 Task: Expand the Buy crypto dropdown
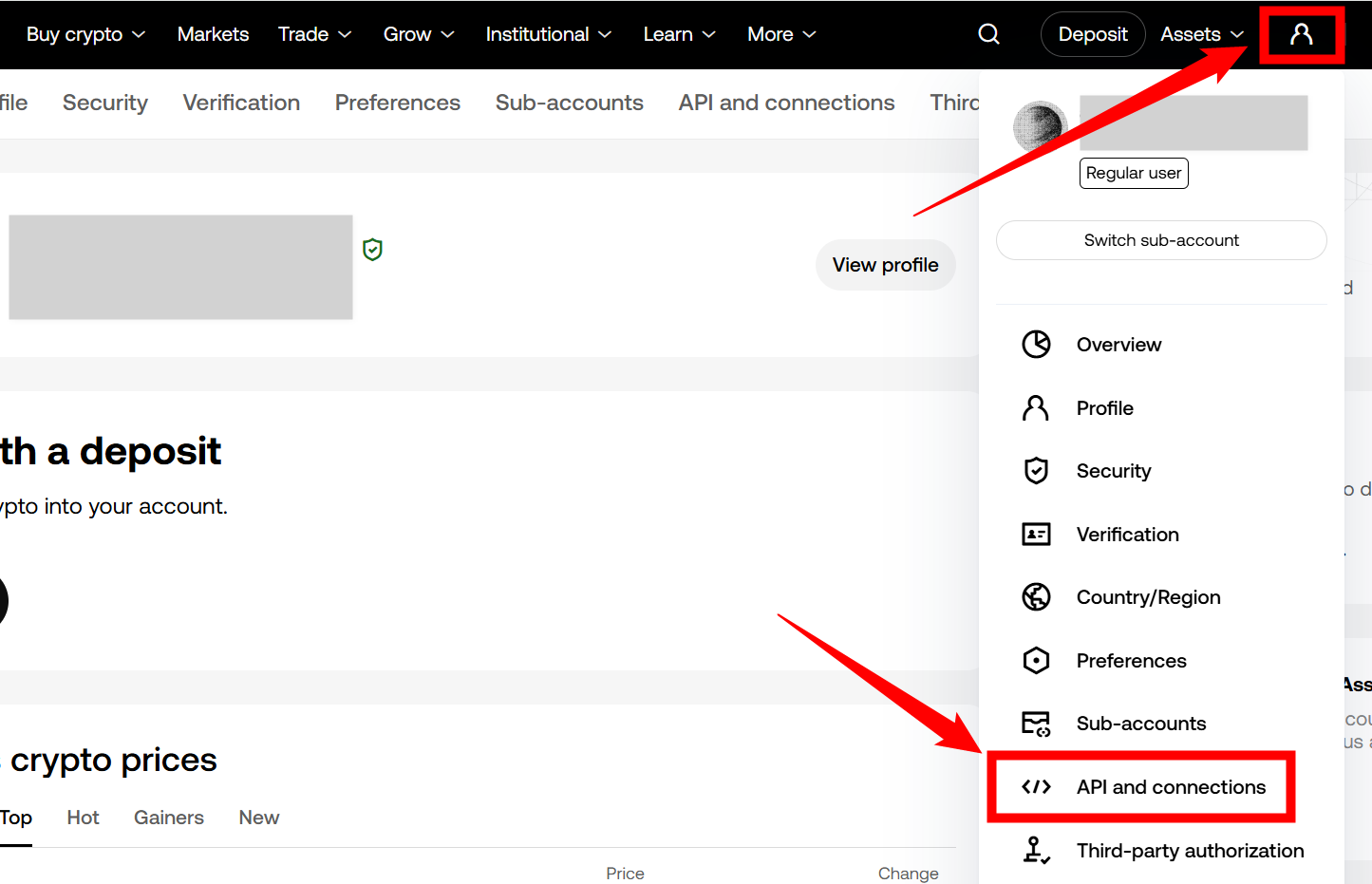pyautogui.click(x=85, y=34)
